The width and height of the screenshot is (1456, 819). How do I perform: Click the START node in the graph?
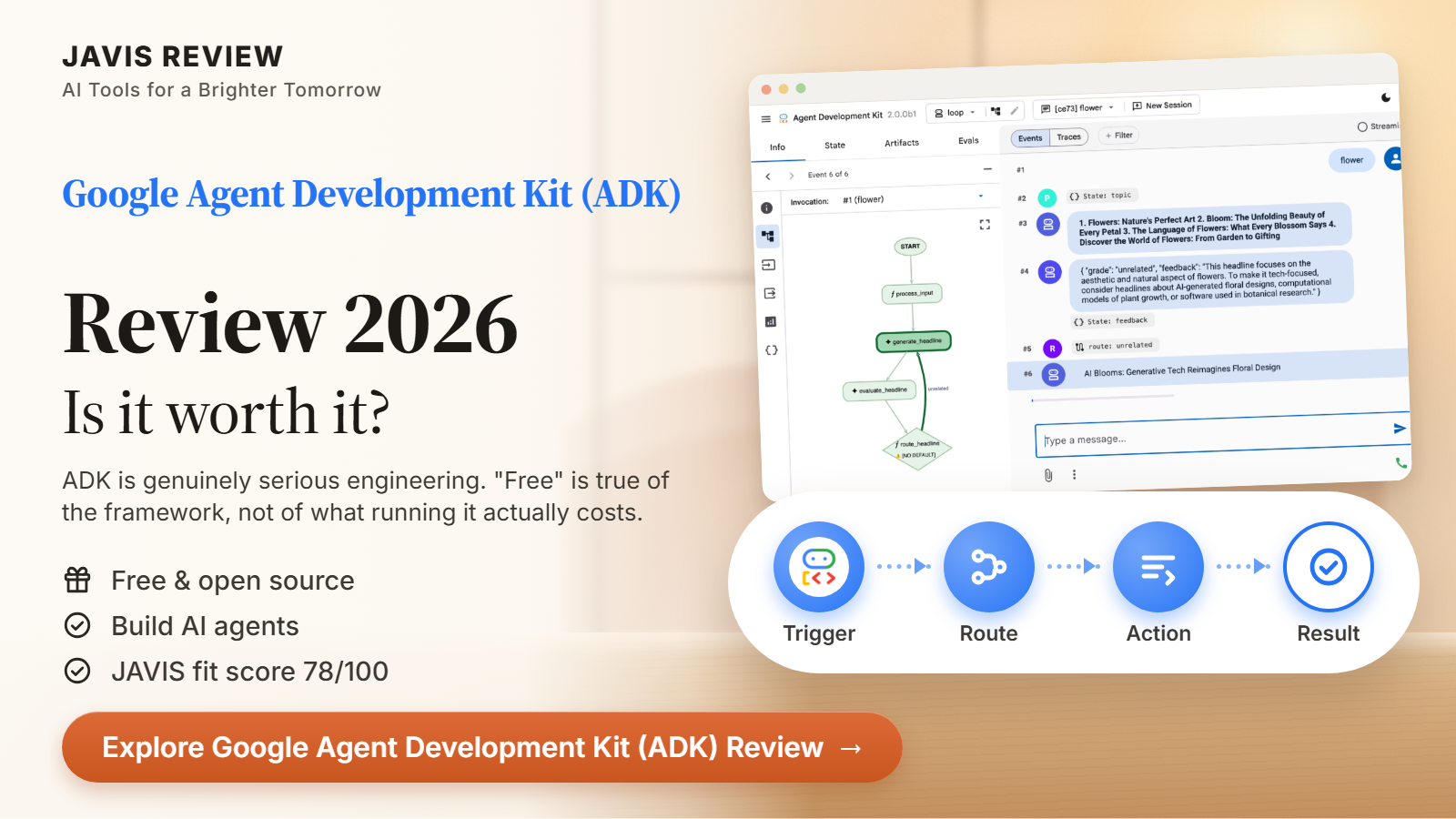(910, 247)
